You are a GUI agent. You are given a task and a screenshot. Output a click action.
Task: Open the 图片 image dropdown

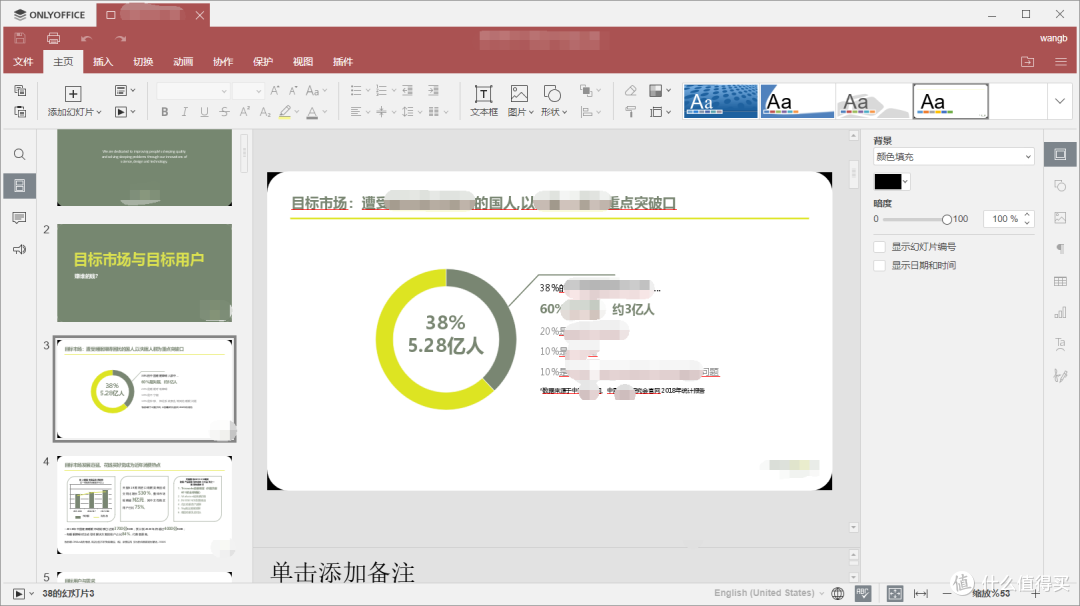pyautogui.click(x=520, y=112)
